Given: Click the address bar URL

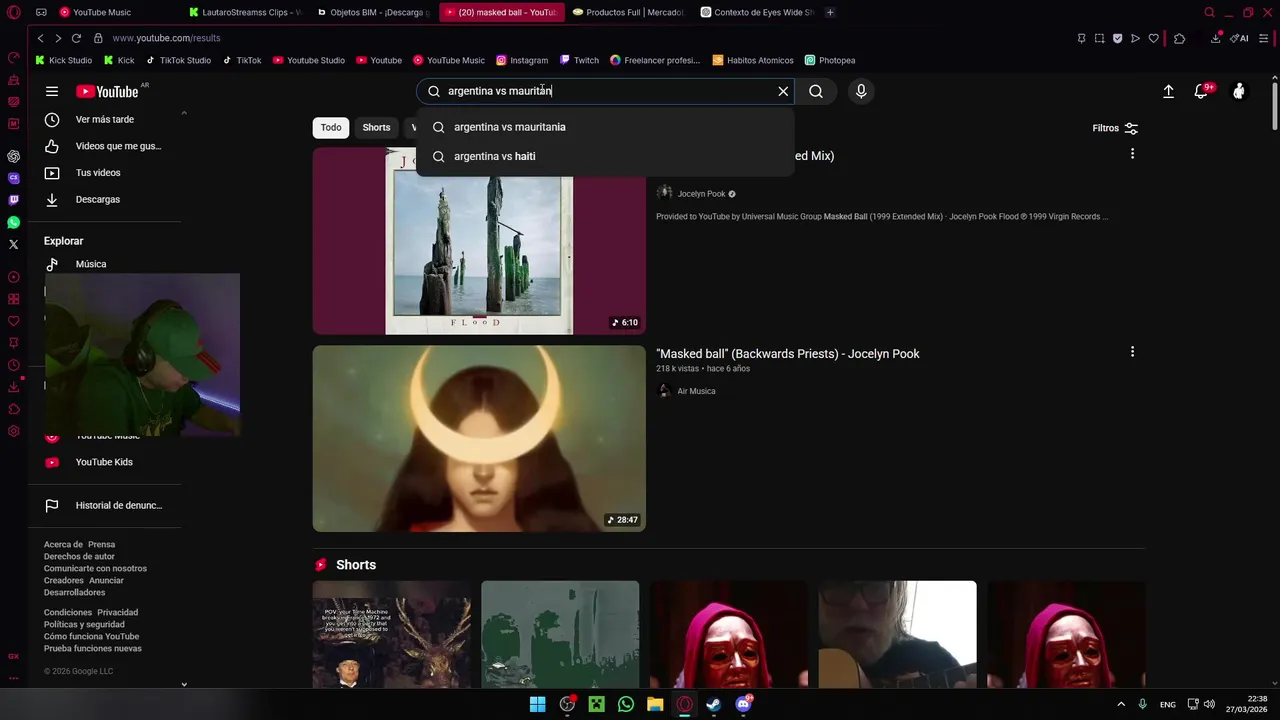Looking at the screenshot, I should (x=166, y=38).
